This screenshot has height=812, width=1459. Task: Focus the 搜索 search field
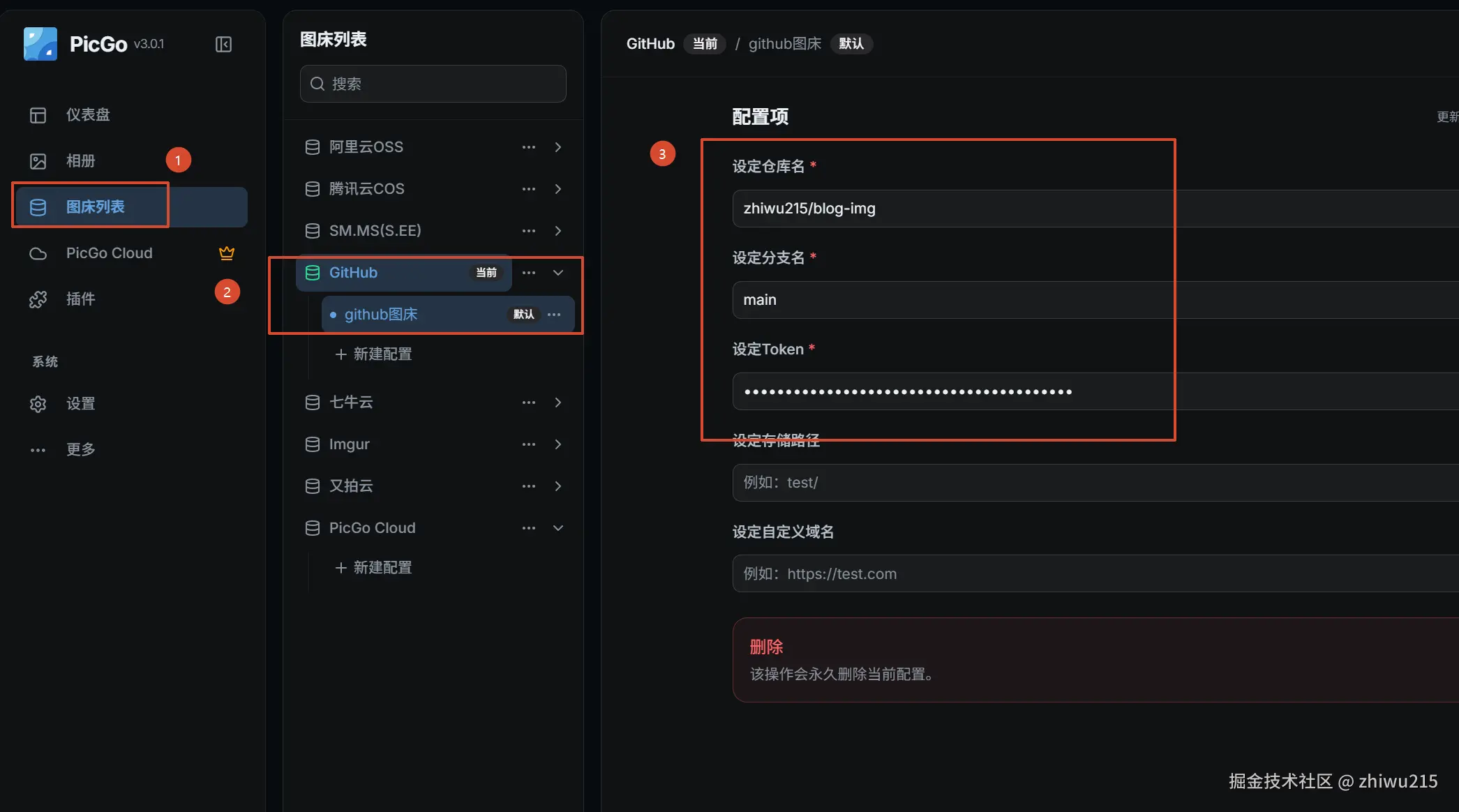[x=433, y=84]
